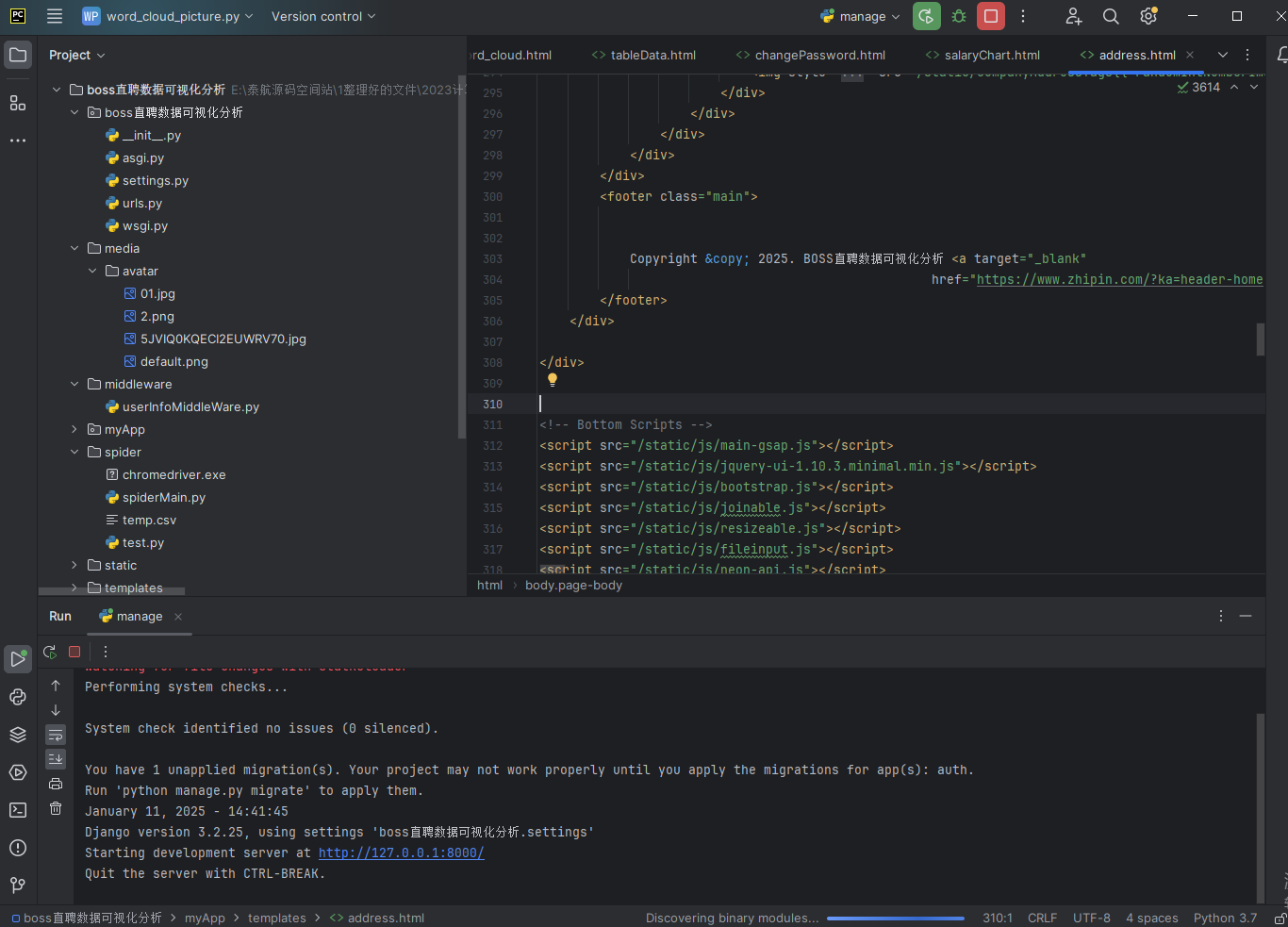Collapse the avatar folder
Viewport: 1288px width, 927px height.
[x=91, y=271]
